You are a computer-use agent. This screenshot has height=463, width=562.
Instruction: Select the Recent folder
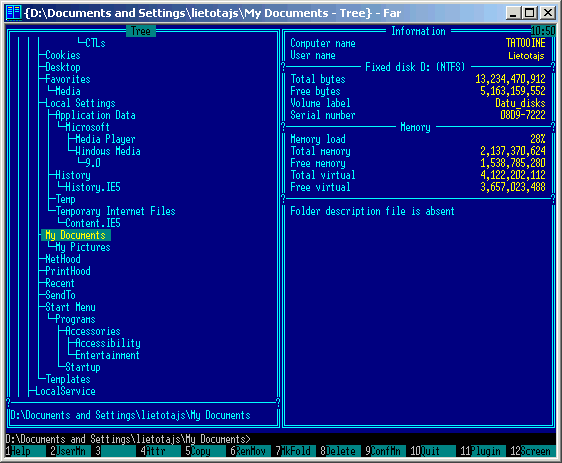(60, 283)
